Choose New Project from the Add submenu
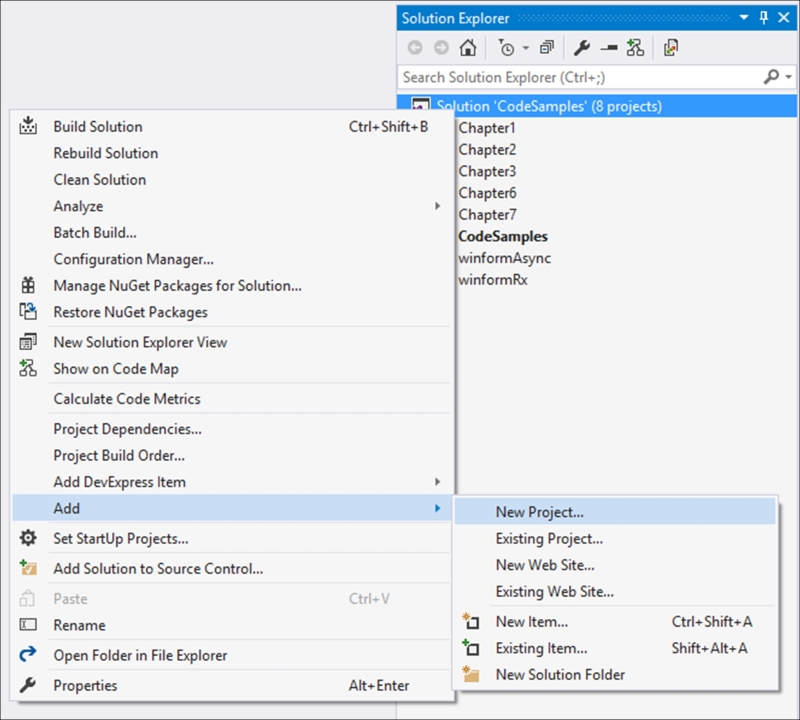Image resolution: width=800 pixels, height=720 pixels. pyautogui.click(x=615, y=512)
